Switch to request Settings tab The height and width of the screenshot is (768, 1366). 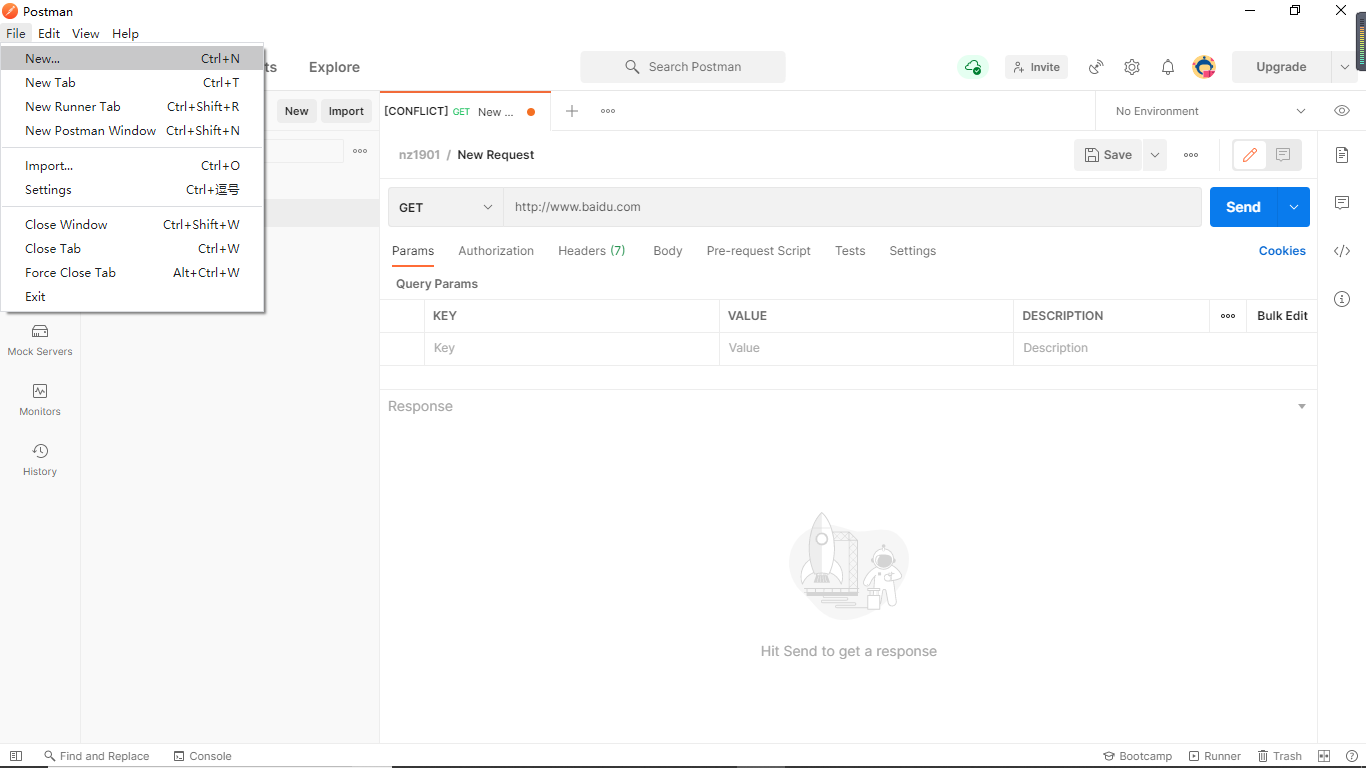pos(913,251)
